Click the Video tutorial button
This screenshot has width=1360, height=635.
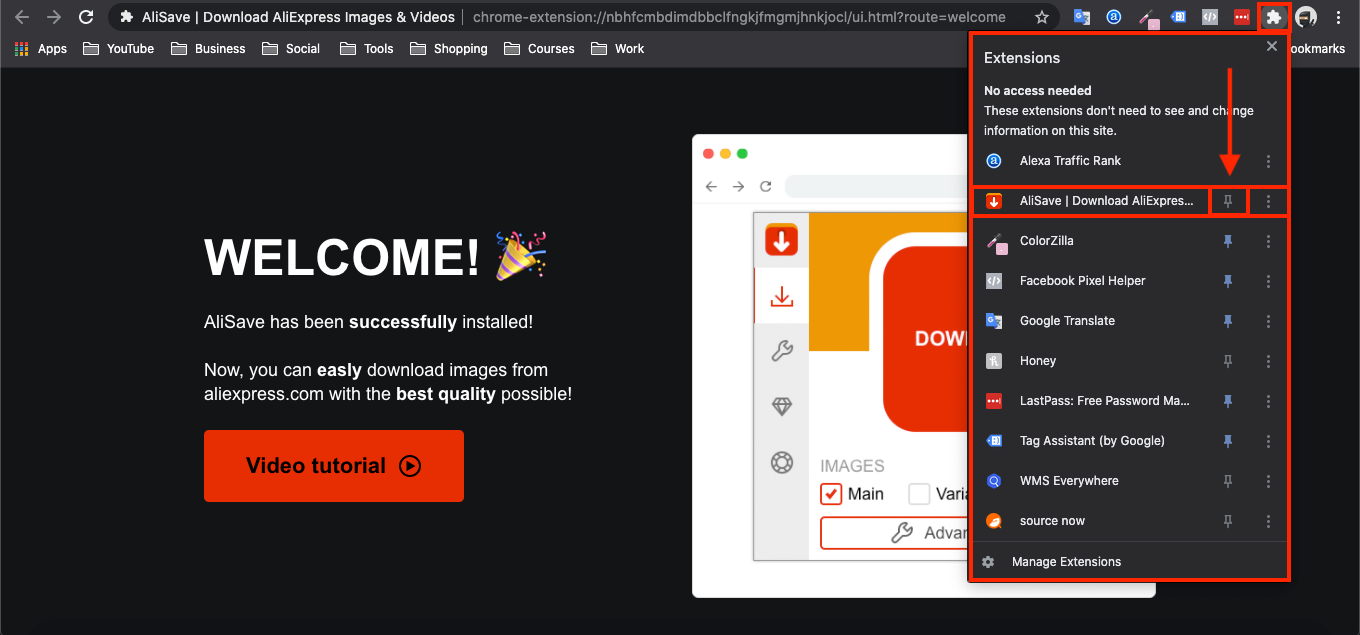[334, 466]
